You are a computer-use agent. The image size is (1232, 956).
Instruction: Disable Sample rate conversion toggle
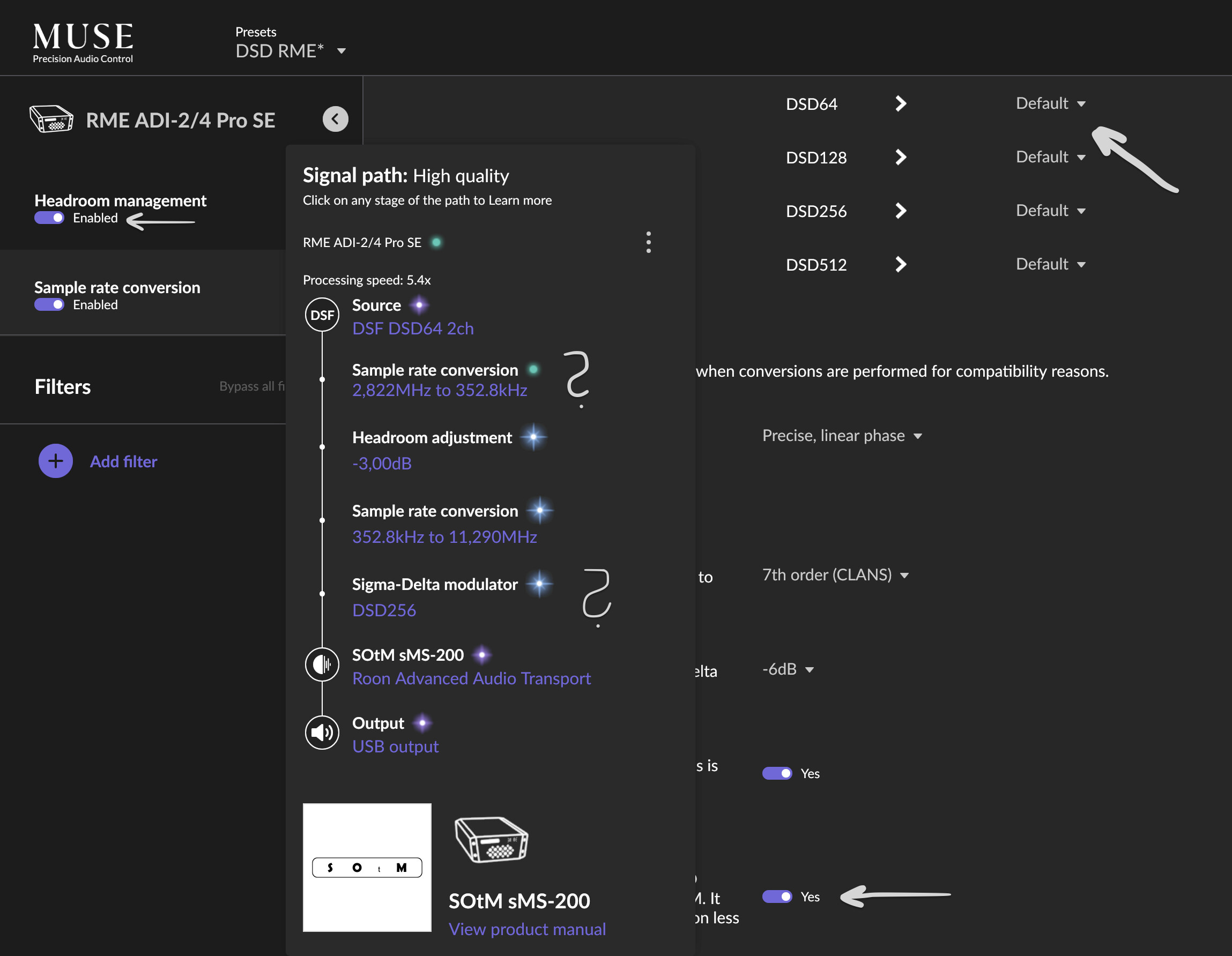[50, 304]
